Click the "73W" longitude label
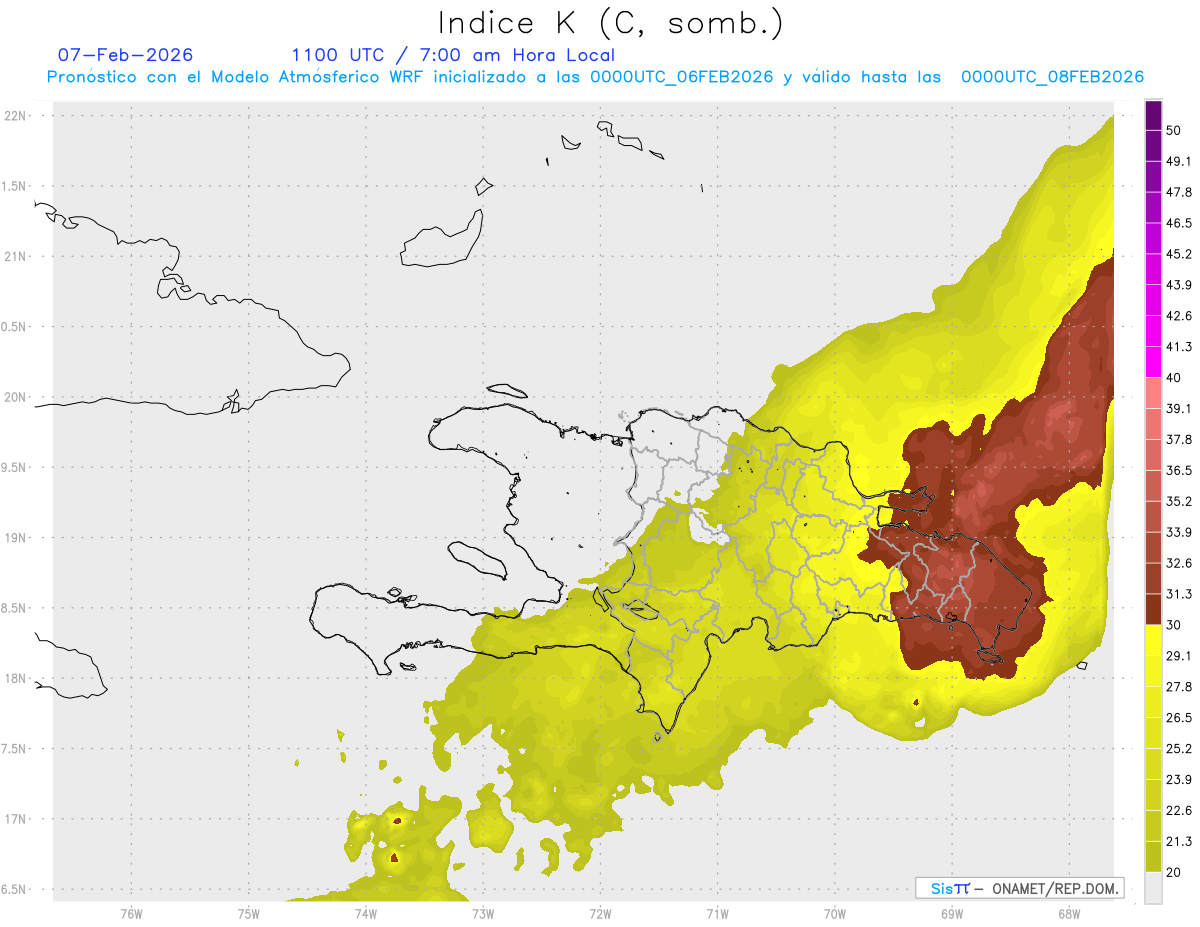Viewport: 1200px width, 927px height. pyautogui.click(x=483, y=913)
